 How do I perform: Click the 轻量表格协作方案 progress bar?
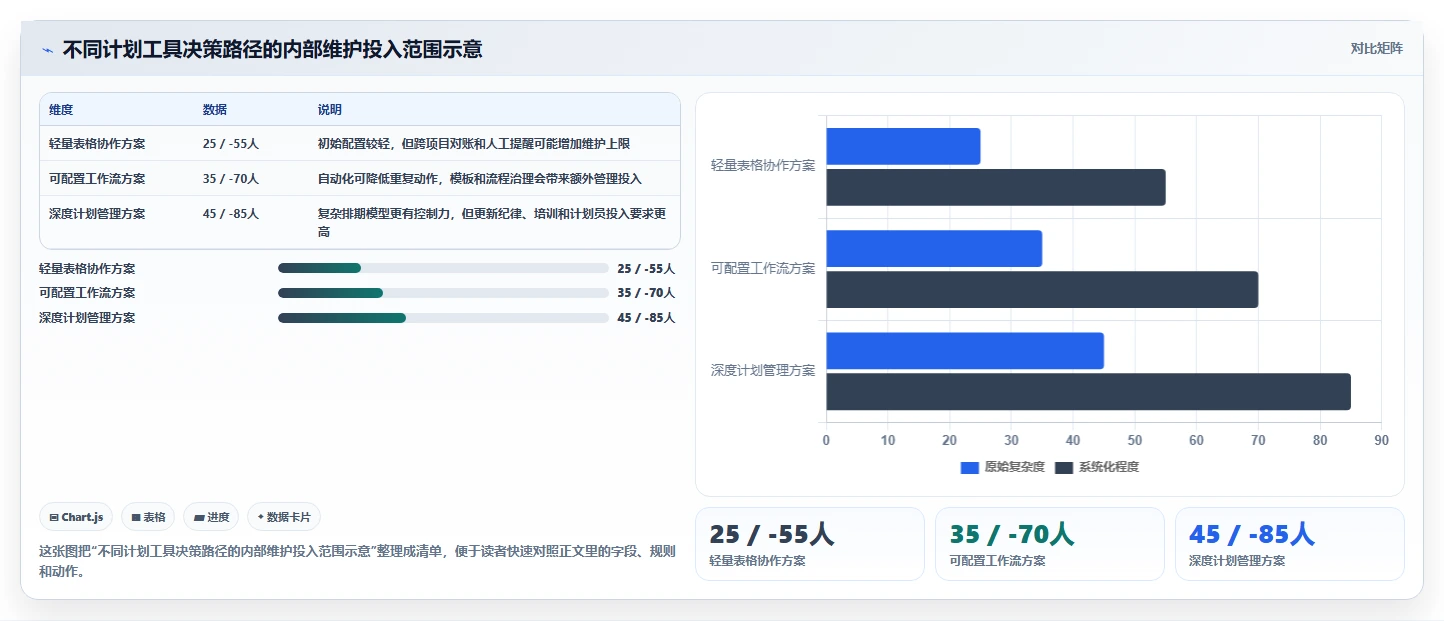(443, 268)
